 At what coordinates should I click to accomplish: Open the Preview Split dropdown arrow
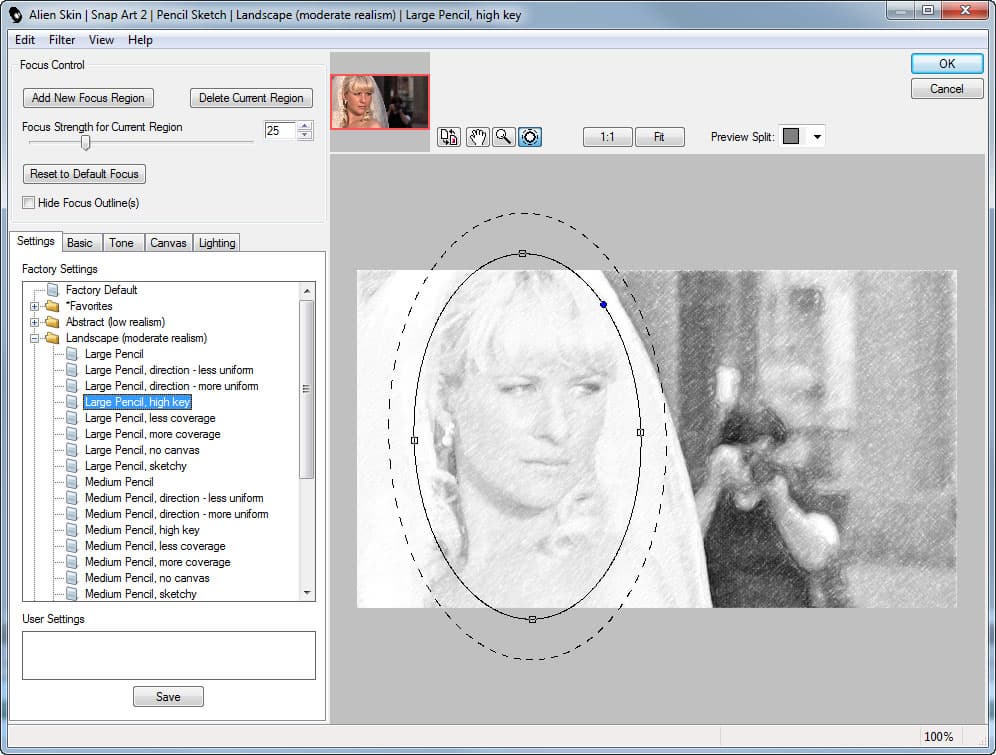tap(817, 137)
